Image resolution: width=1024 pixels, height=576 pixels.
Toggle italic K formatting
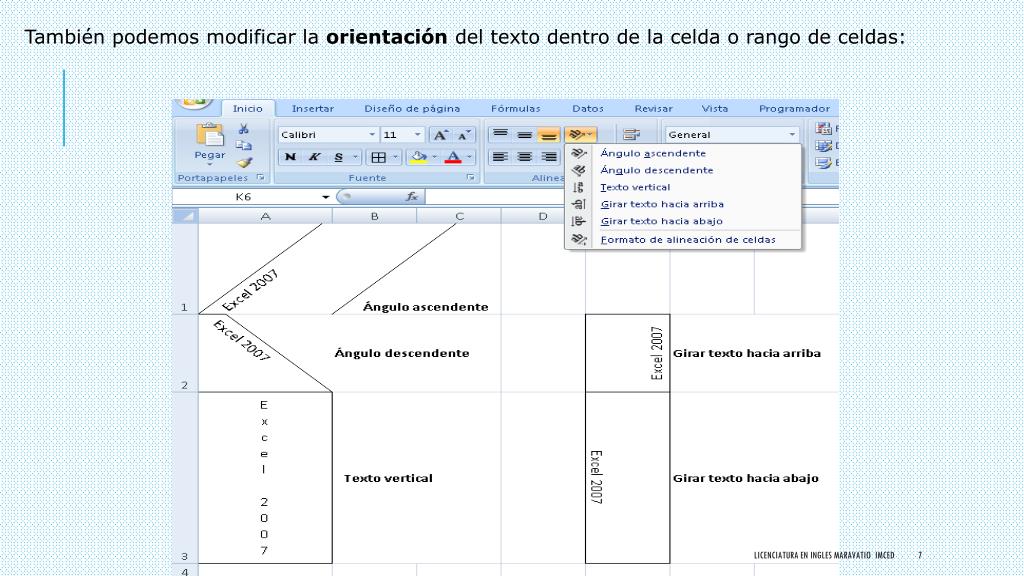[x=314, y=157]
